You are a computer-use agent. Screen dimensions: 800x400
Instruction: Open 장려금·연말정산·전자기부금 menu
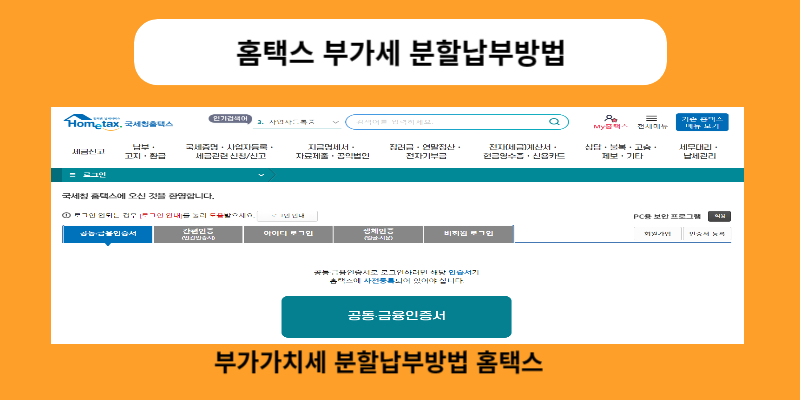(x=424, y=152)
